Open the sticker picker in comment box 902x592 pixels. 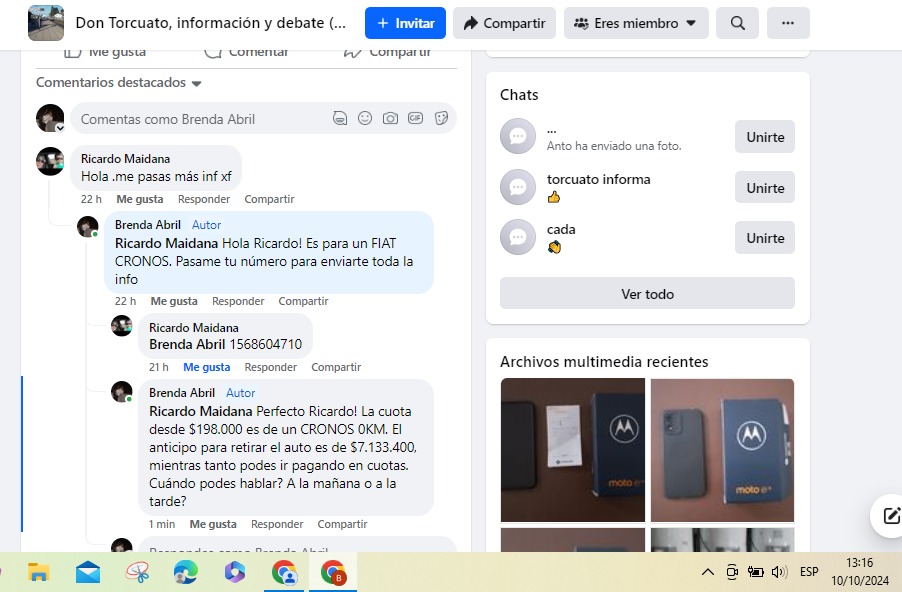pos(440,119)
